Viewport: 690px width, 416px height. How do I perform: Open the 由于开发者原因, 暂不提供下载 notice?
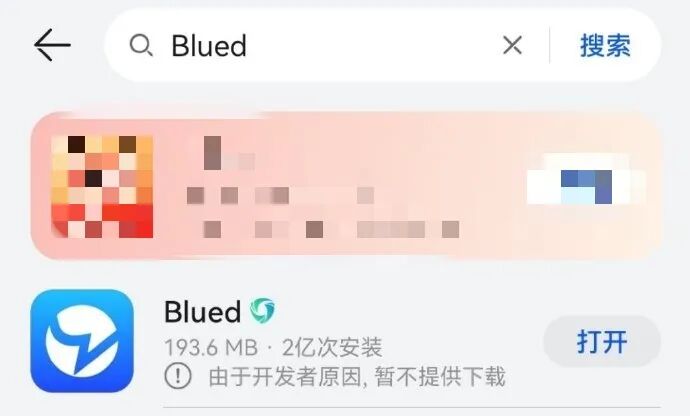(x=357, y=377)
